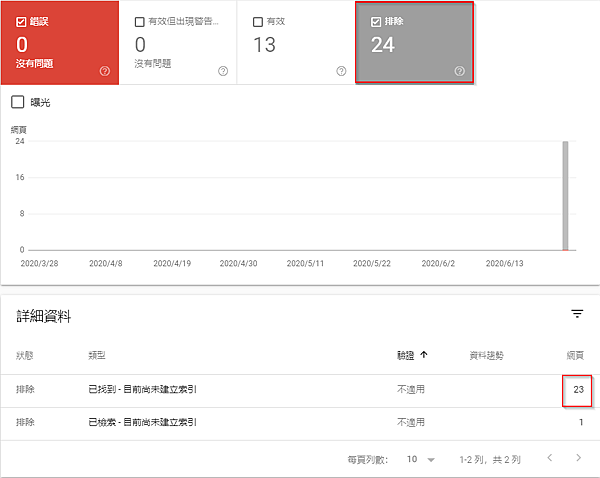Click the sort arrow beside 驗證
Image resolution: width=600 pixels, height=478 pixels.
pyautogui.click(x=424, y=354)
